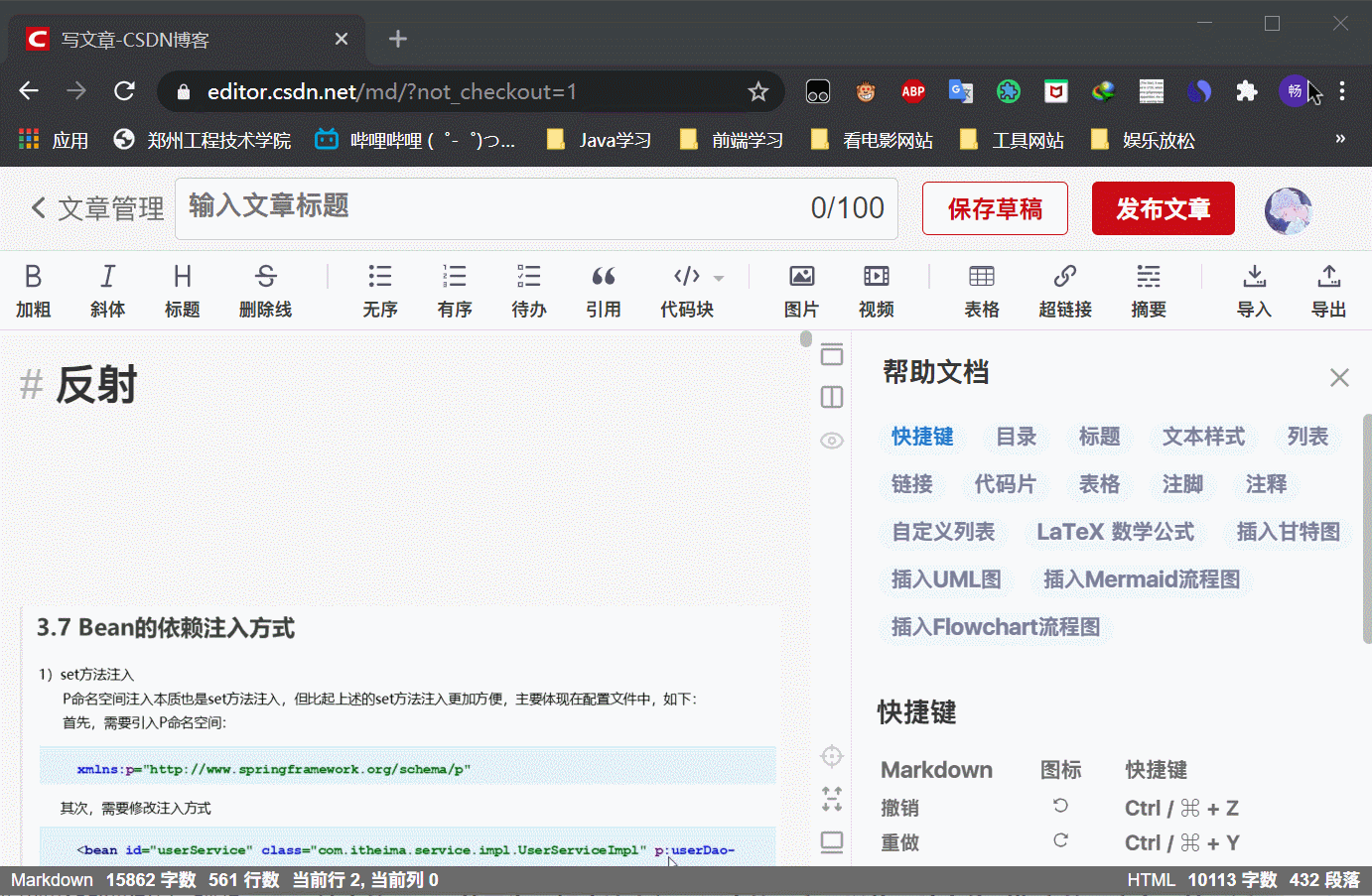Open the 链接 help topic
The image size is (1372, 896).
click(x=911, y=484)
